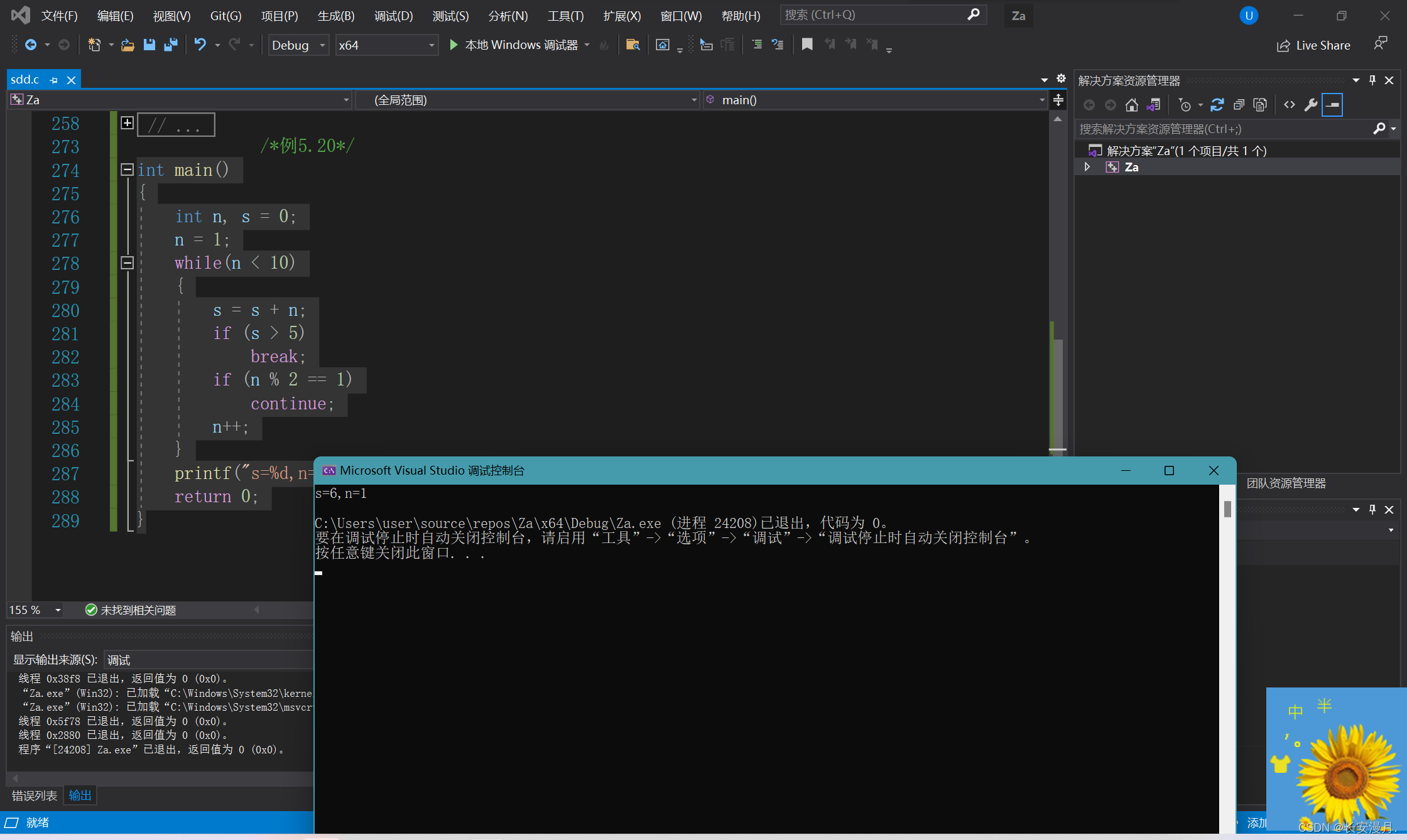
Task: Click the Save All toolbar icon
Action: pos(170,45)
